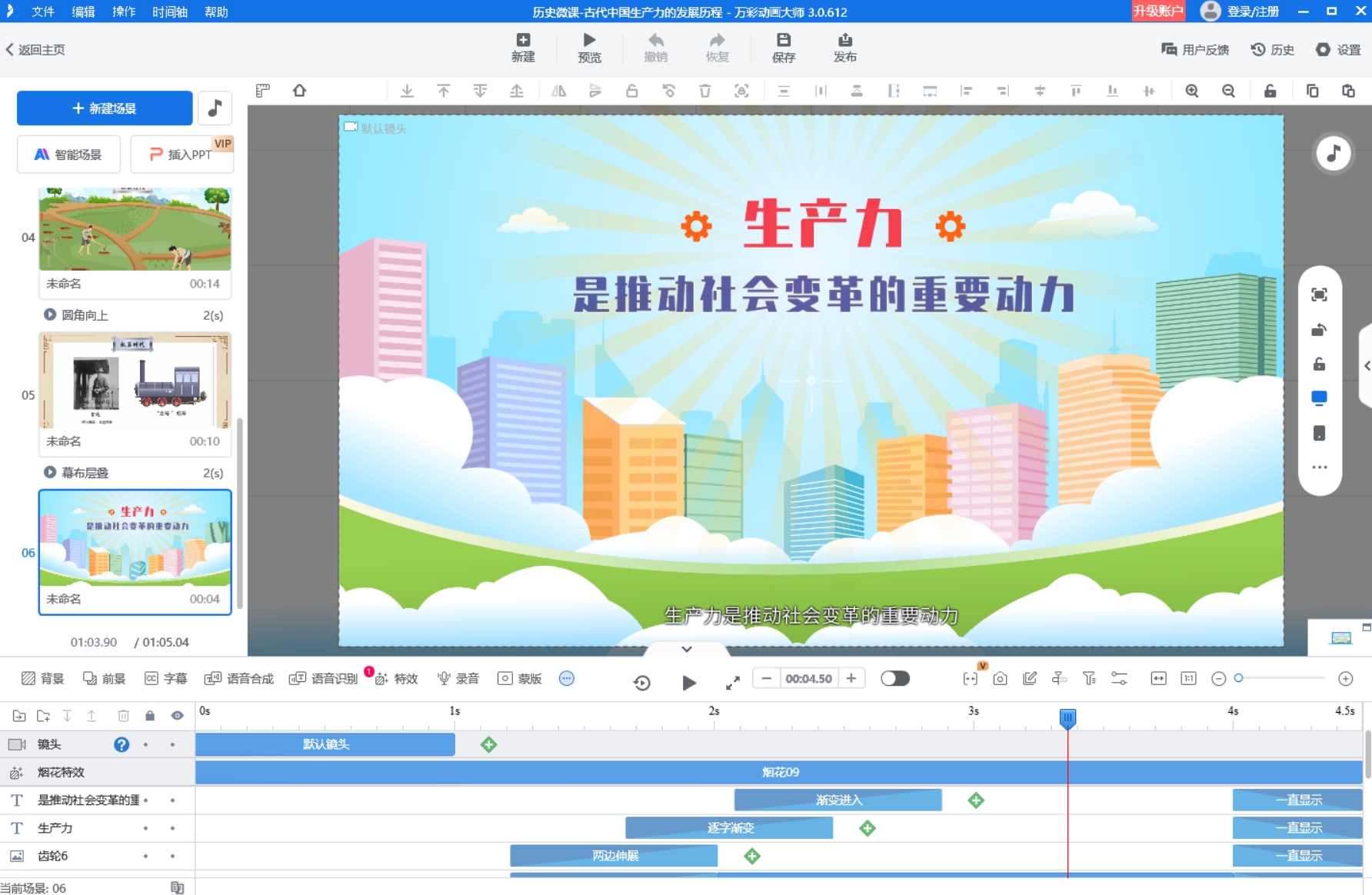The image size is (1372, 895).
Task: Toggle the switch next to time field
Action: (895, 678)
